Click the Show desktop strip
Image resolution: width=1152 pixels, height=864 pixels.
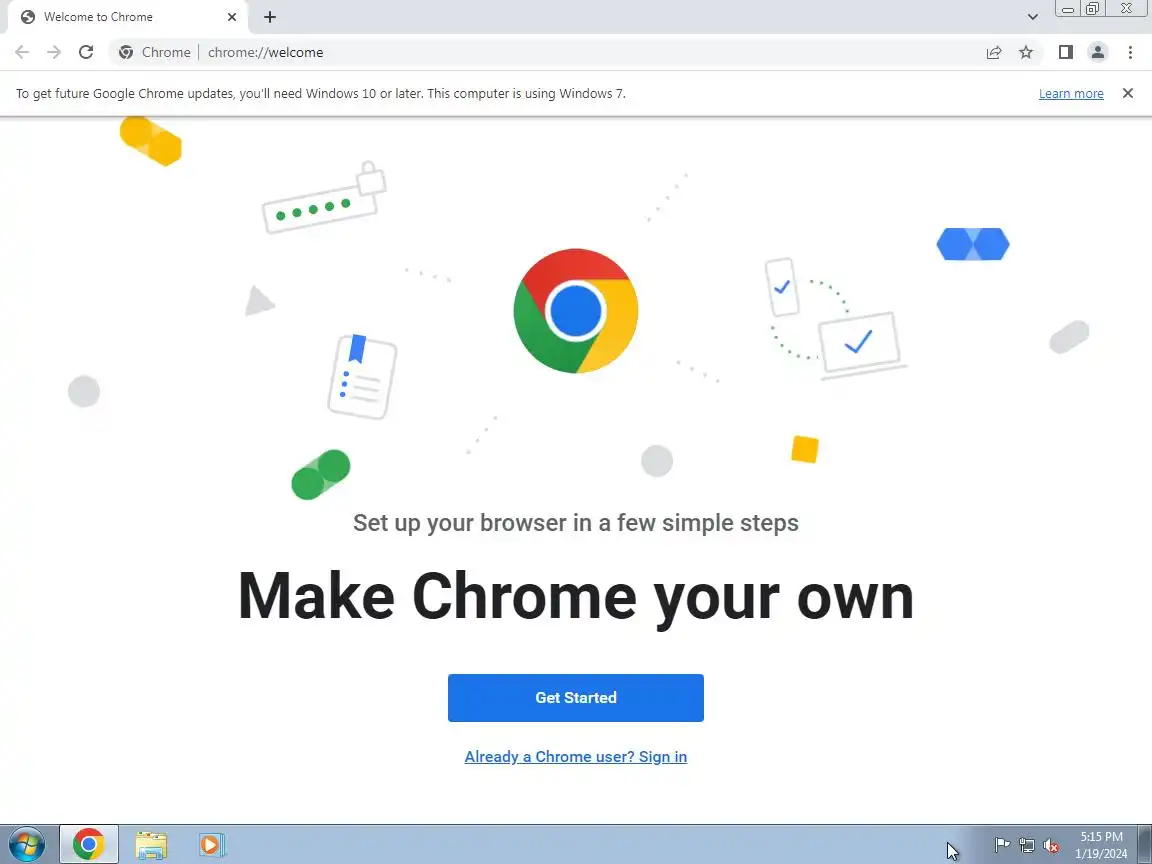[1145, 845]
